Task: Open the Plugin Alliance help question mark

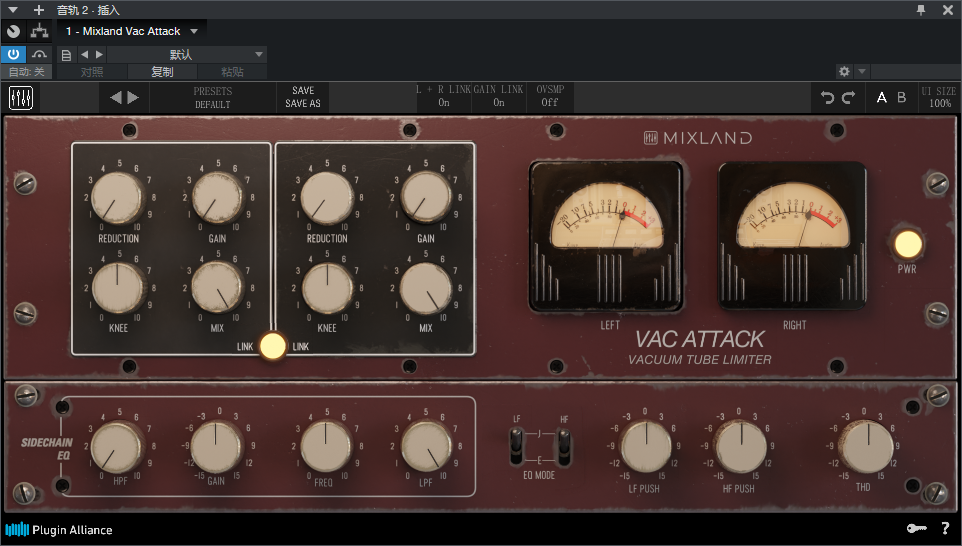Action: (x=945, y=528)
